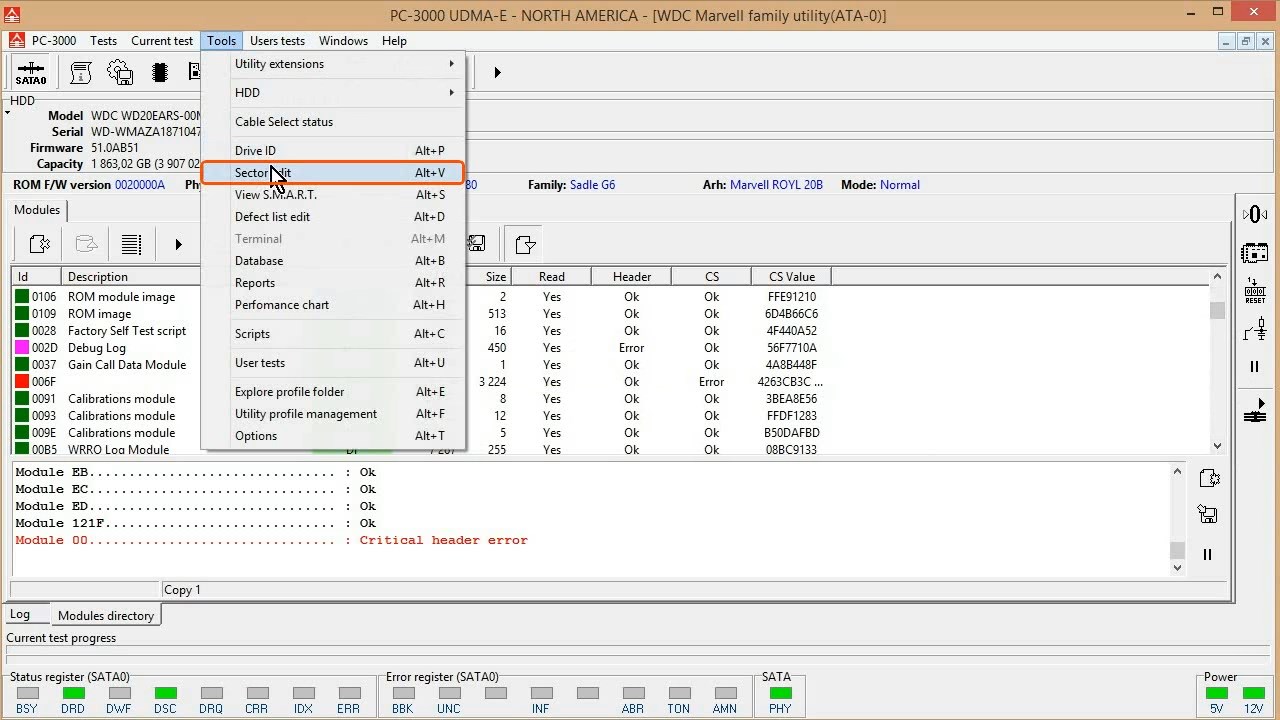Select module row 006F with CS error
Viewport: 1280px width, 720px height.
tap(610, 382)
